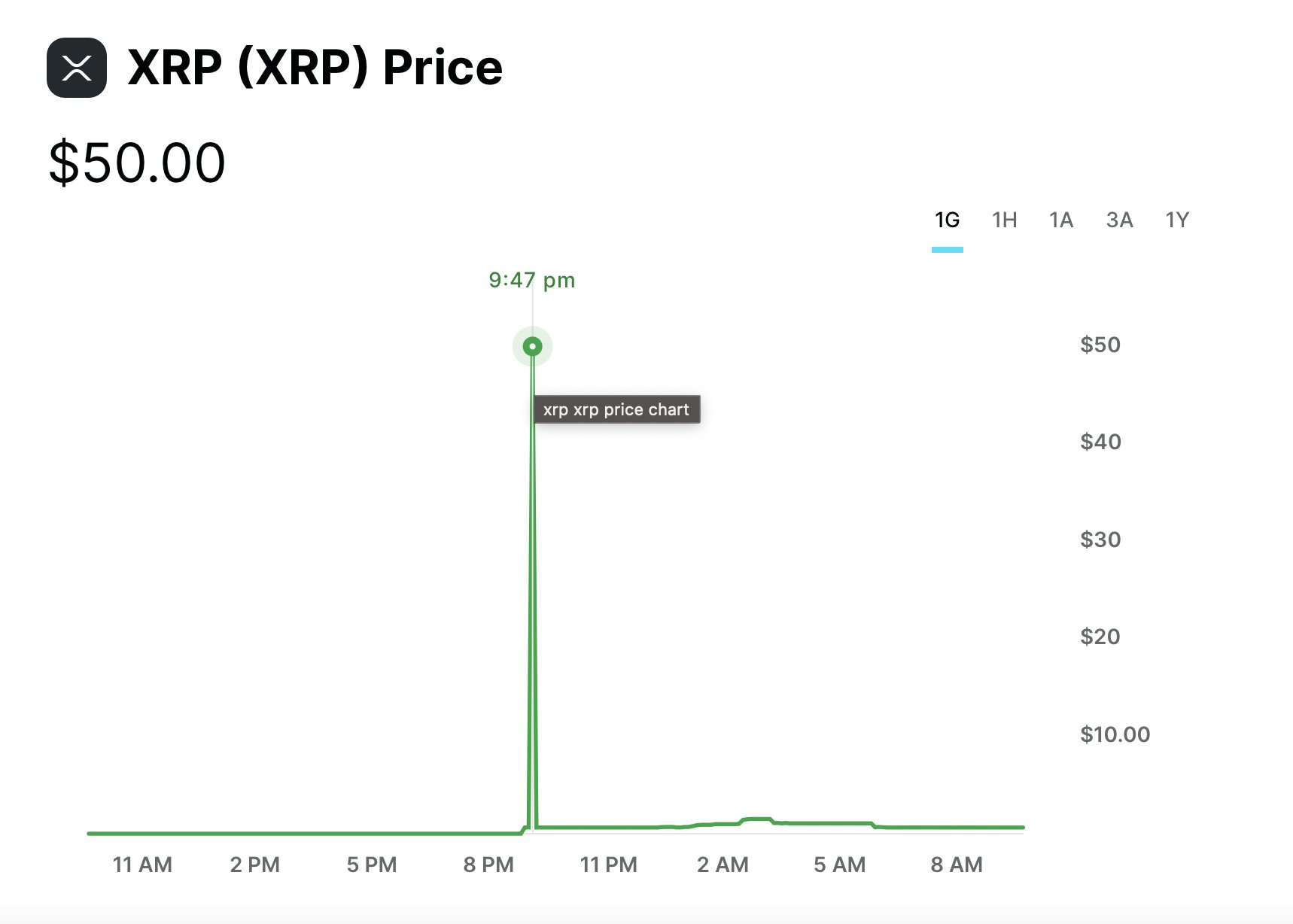Screen dimensions: 1293x924
Task: Click the $40 y-axis label
Action: (x=1100, y=442)
